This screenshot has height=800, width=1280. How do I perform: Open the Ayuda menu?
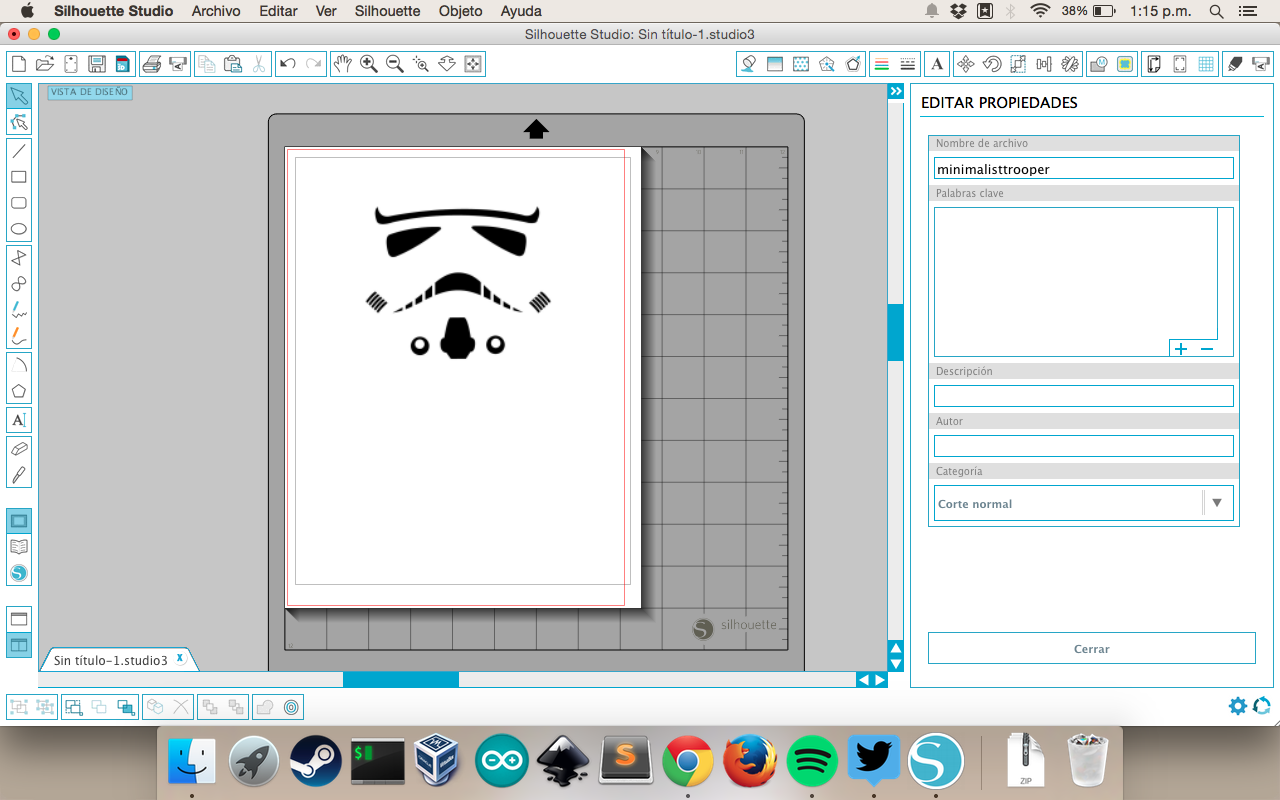coord(521,11)
